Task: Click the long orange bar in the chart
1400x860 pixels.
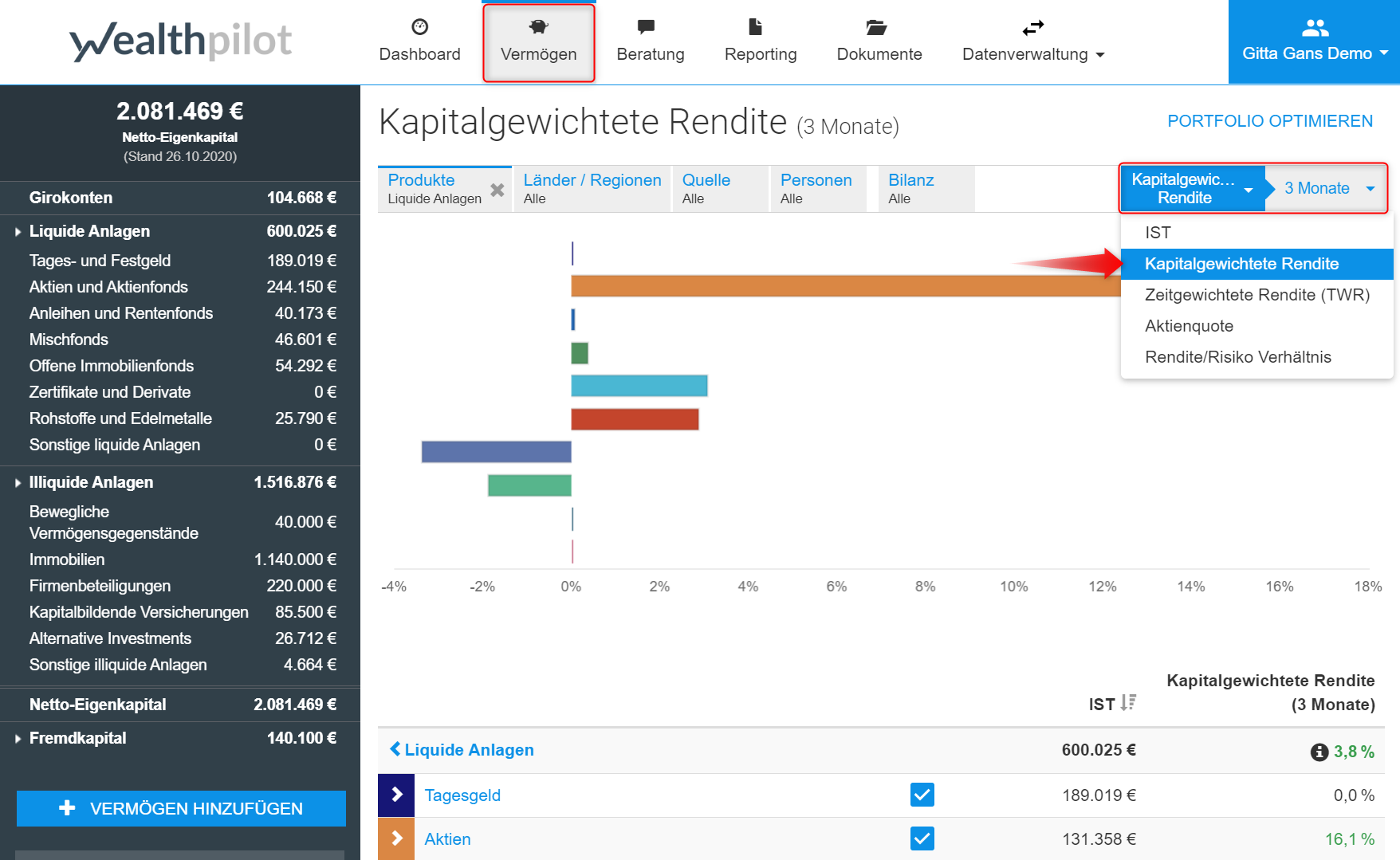Action: (845, 286)
